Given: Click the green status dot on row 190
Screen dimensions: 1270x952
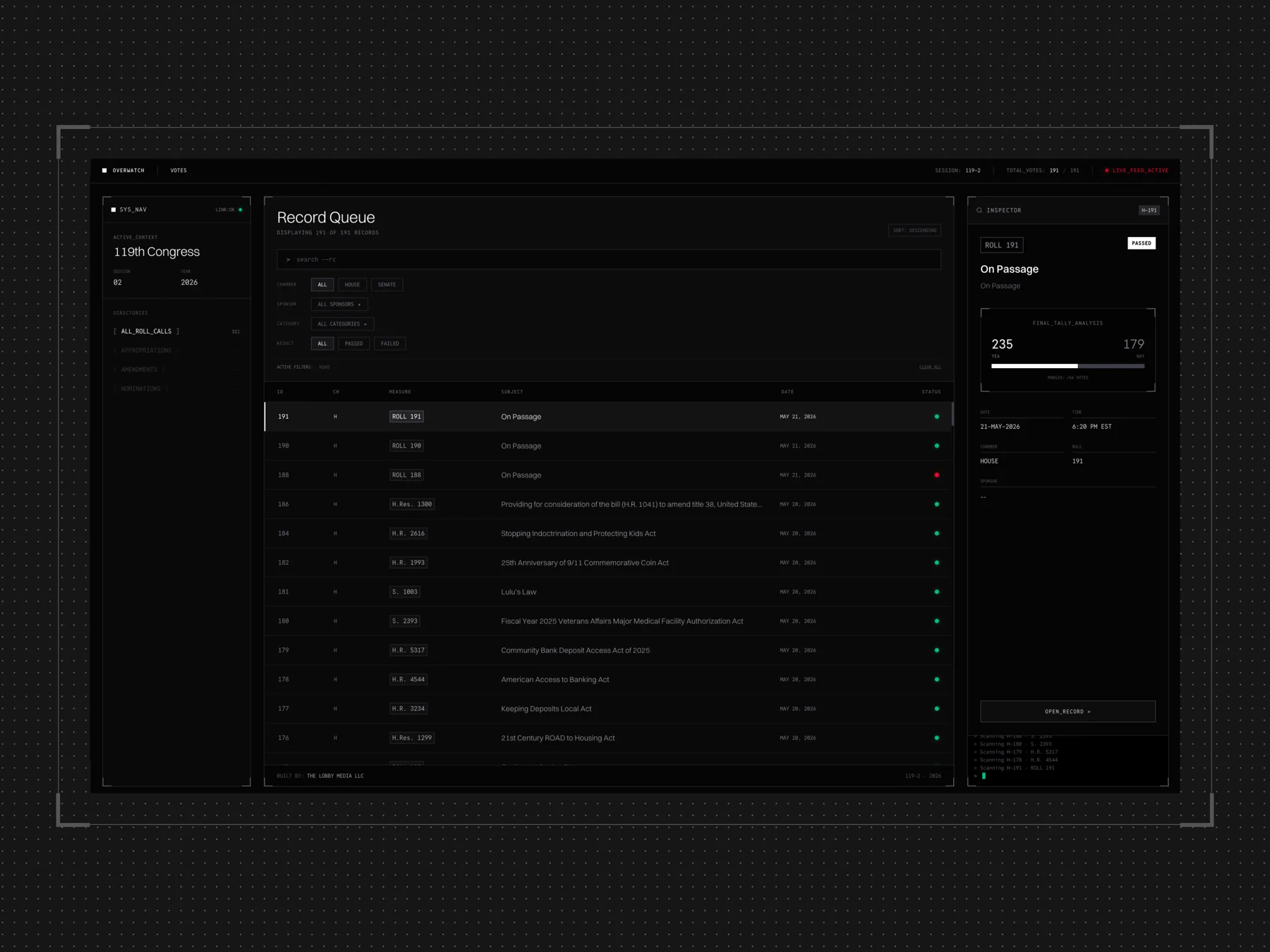Looking at the screenshot, I should [x=937, y=446].
